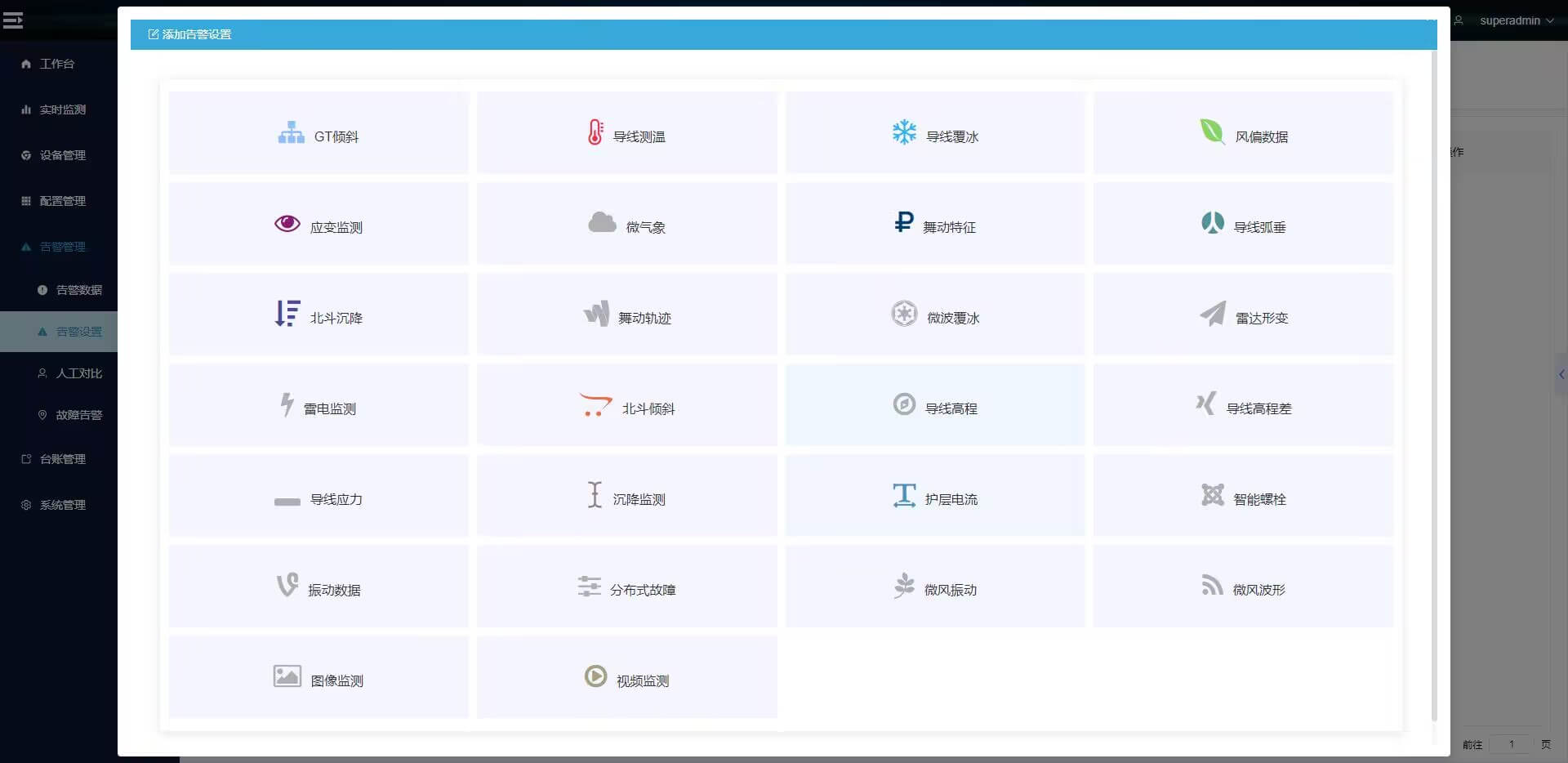
Task: Click the 北斗沉降 sort-down icon
Action: click(287, 314)
